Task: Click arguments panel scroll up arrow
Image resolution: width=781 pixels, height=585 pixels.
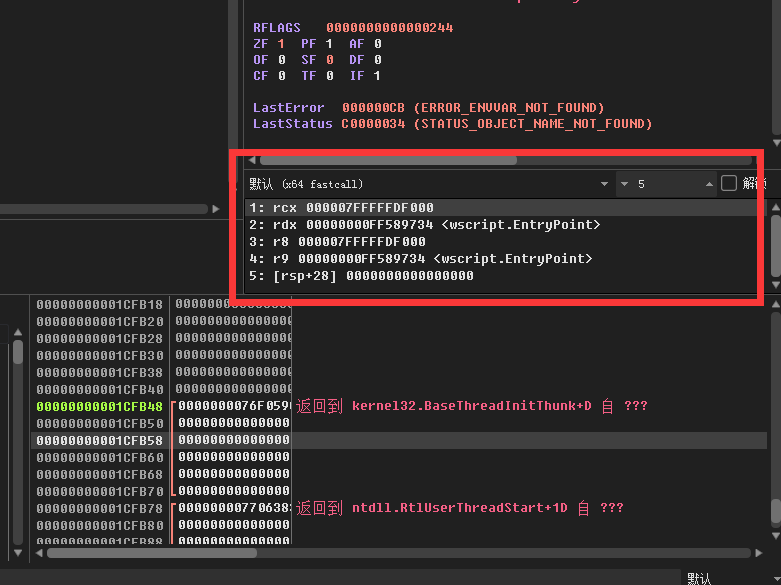Action: (776, 207)
